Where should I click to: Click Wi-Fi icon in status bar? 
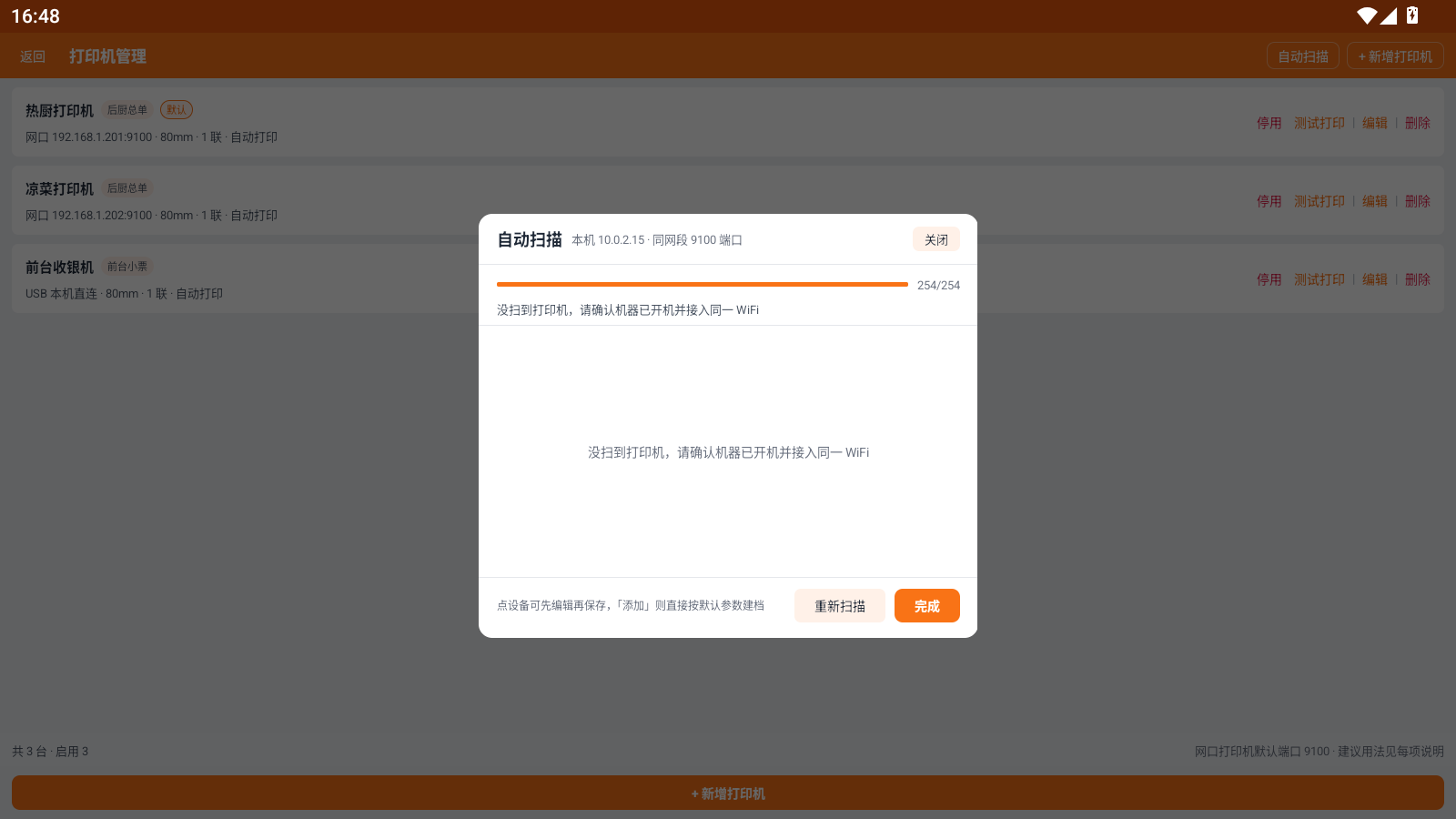coord(1366,15)
